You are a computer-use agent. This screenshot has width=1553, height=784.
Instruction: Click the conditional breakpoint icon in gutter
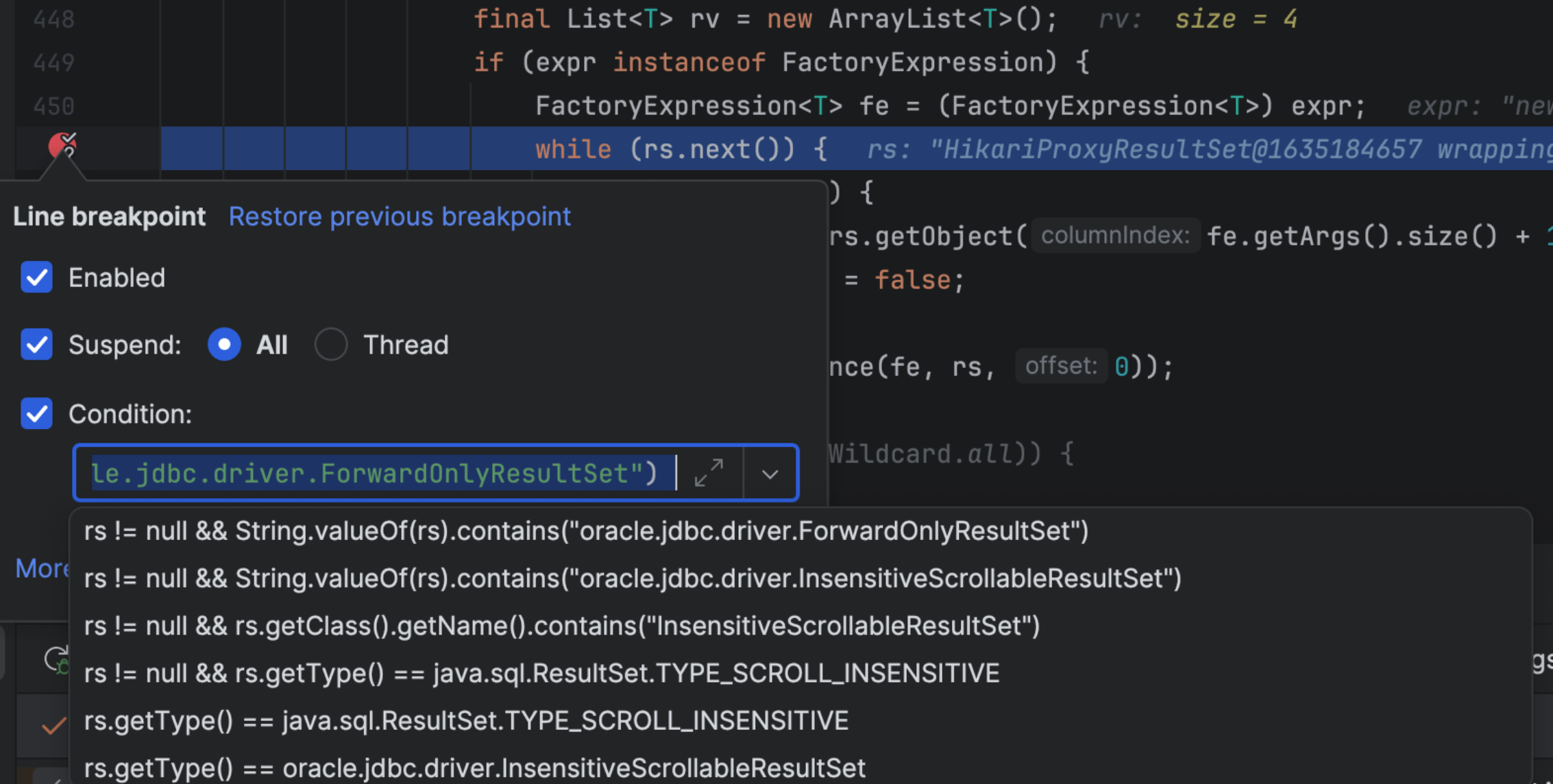(x=62, y=146)
